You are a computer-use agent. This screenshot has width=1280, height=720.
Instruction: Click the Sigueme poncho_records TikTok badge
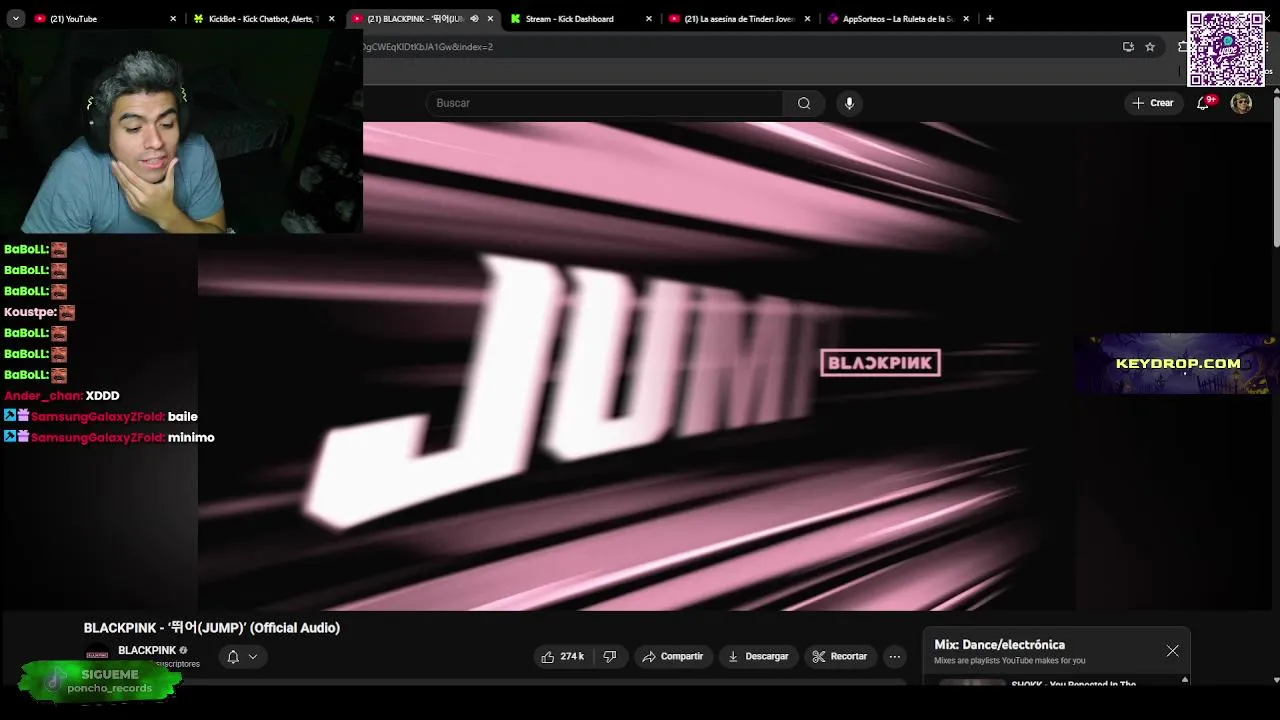(100, 680)
